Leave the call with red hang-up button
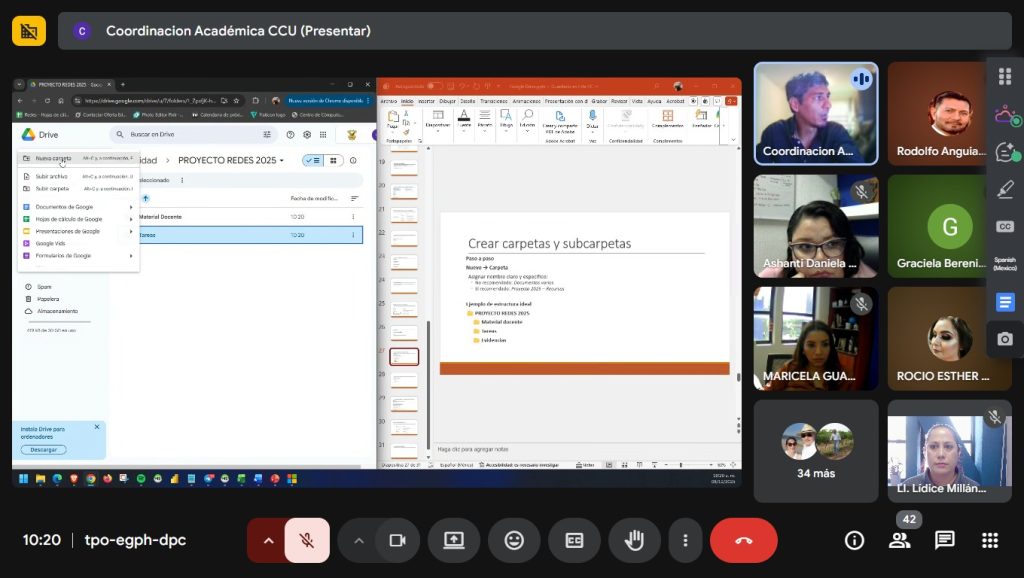The height and width of the screenshot is (578, 1024). pos(743,540)
